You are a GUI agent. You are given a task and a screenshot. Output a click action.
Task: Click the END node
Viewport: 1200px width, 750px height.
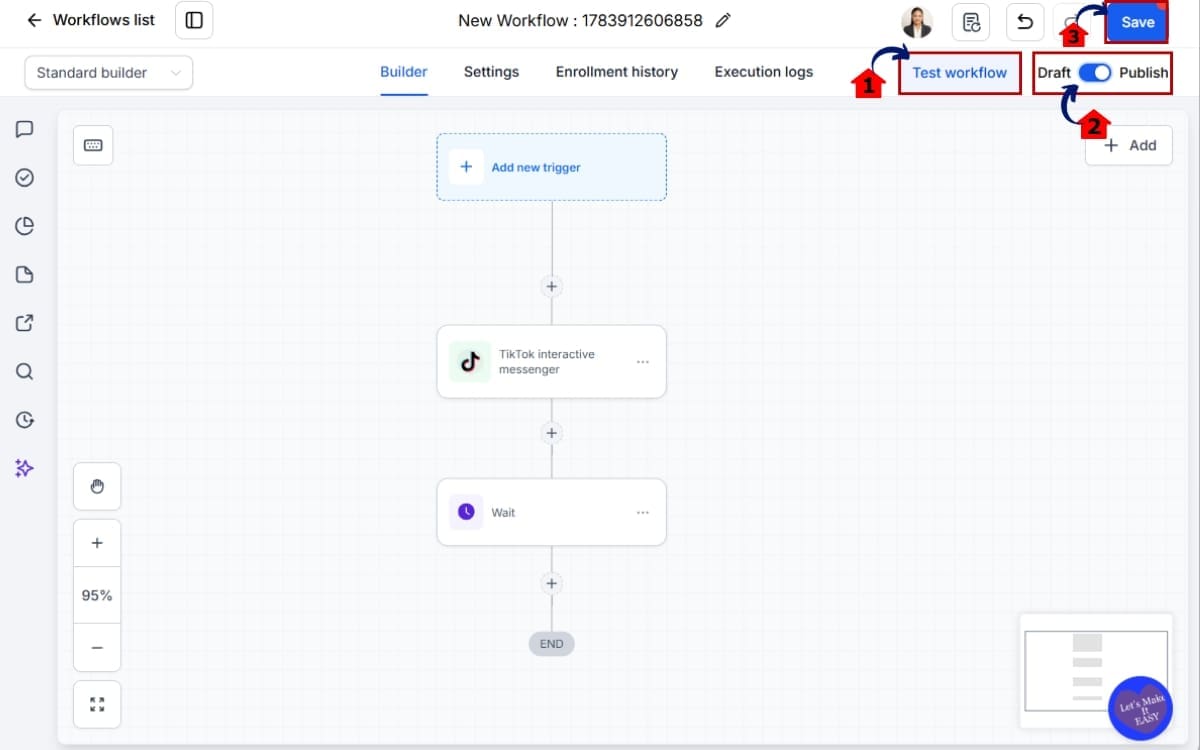point(552,644)
